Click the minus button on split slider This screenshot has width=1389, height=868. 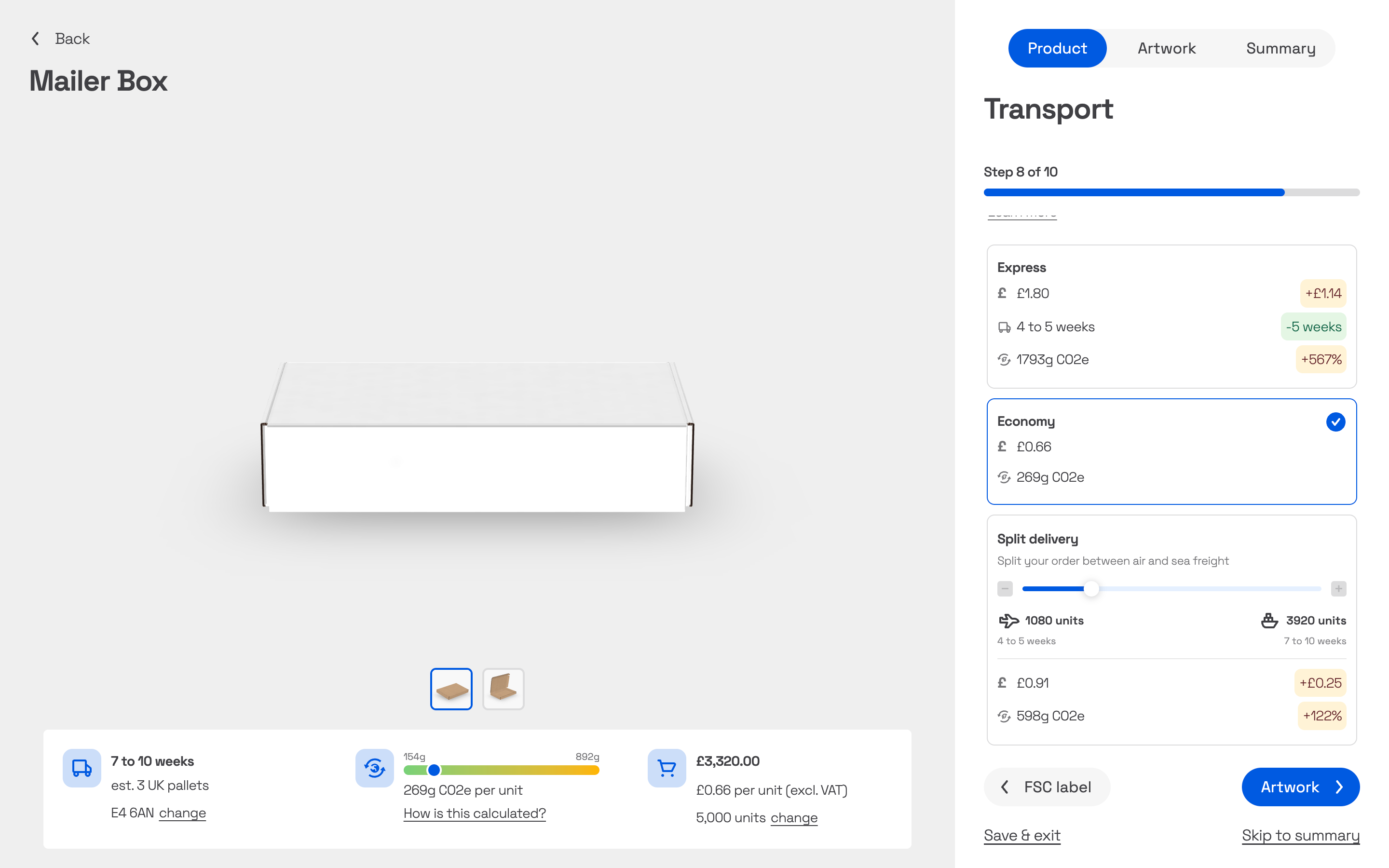point(1005,588)
